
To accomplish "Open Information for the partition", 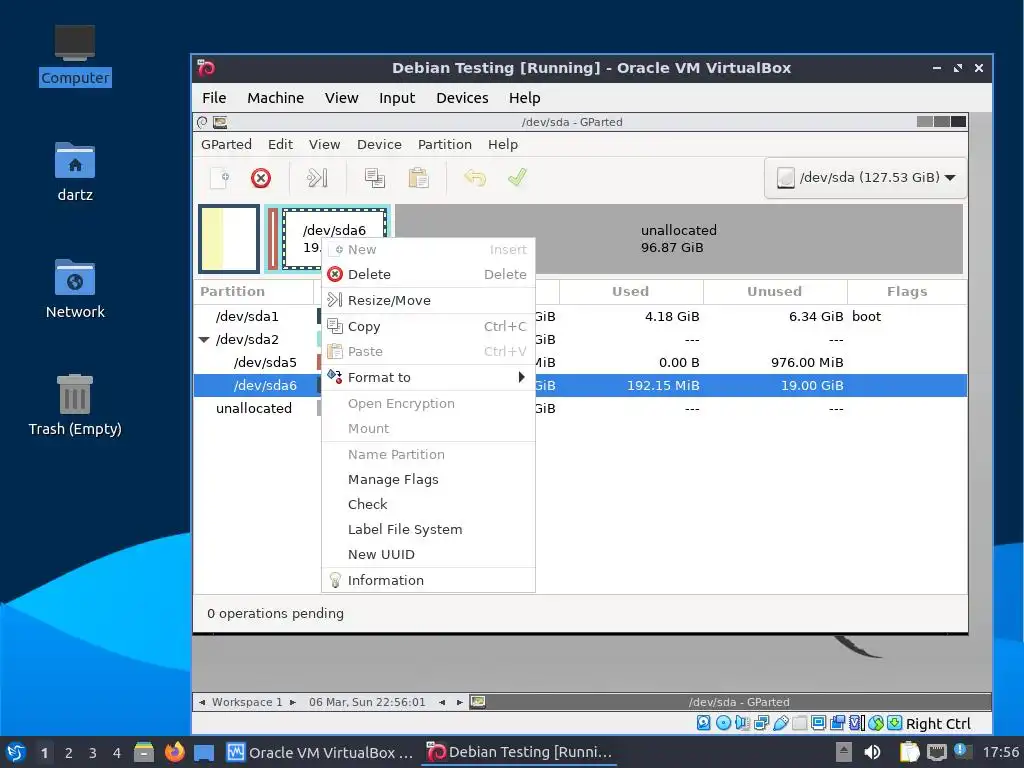I will (x=428, y=581).
